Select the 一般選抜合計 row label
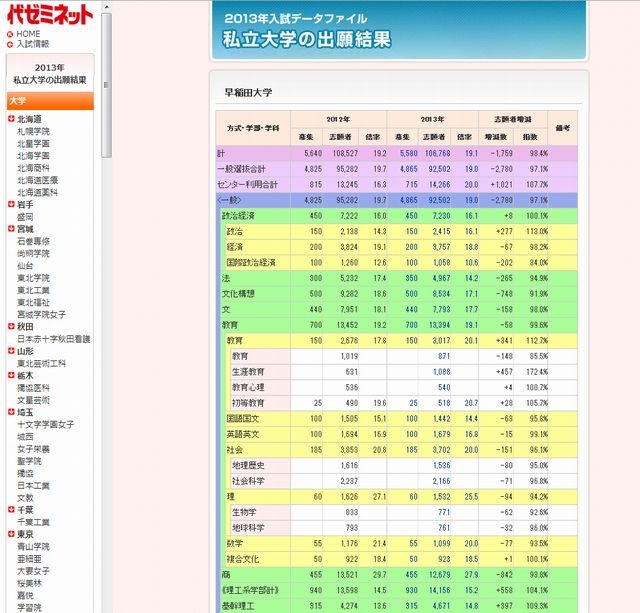 point(241,169)
